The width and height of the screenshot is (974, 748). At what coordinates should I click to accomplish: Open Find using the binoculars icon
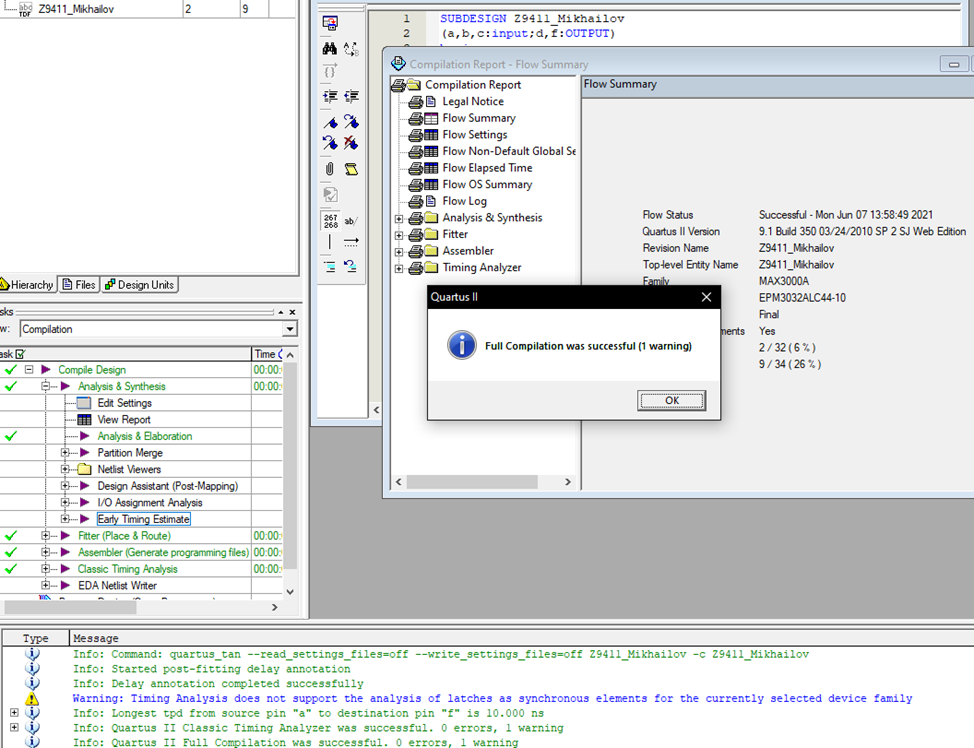(x=330, y=48)
